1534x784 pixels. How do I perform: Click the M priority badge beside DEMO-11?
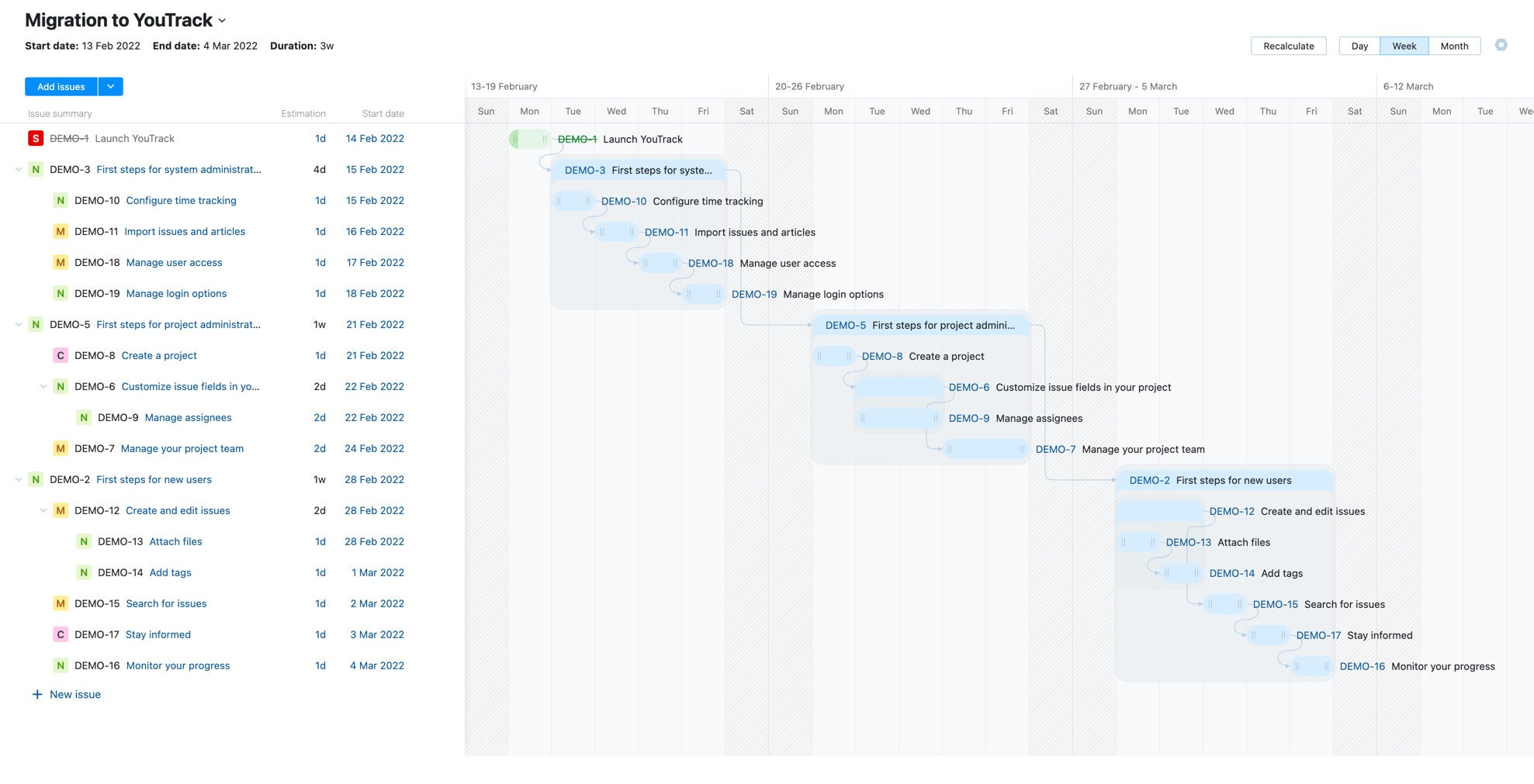click(60, 232)
